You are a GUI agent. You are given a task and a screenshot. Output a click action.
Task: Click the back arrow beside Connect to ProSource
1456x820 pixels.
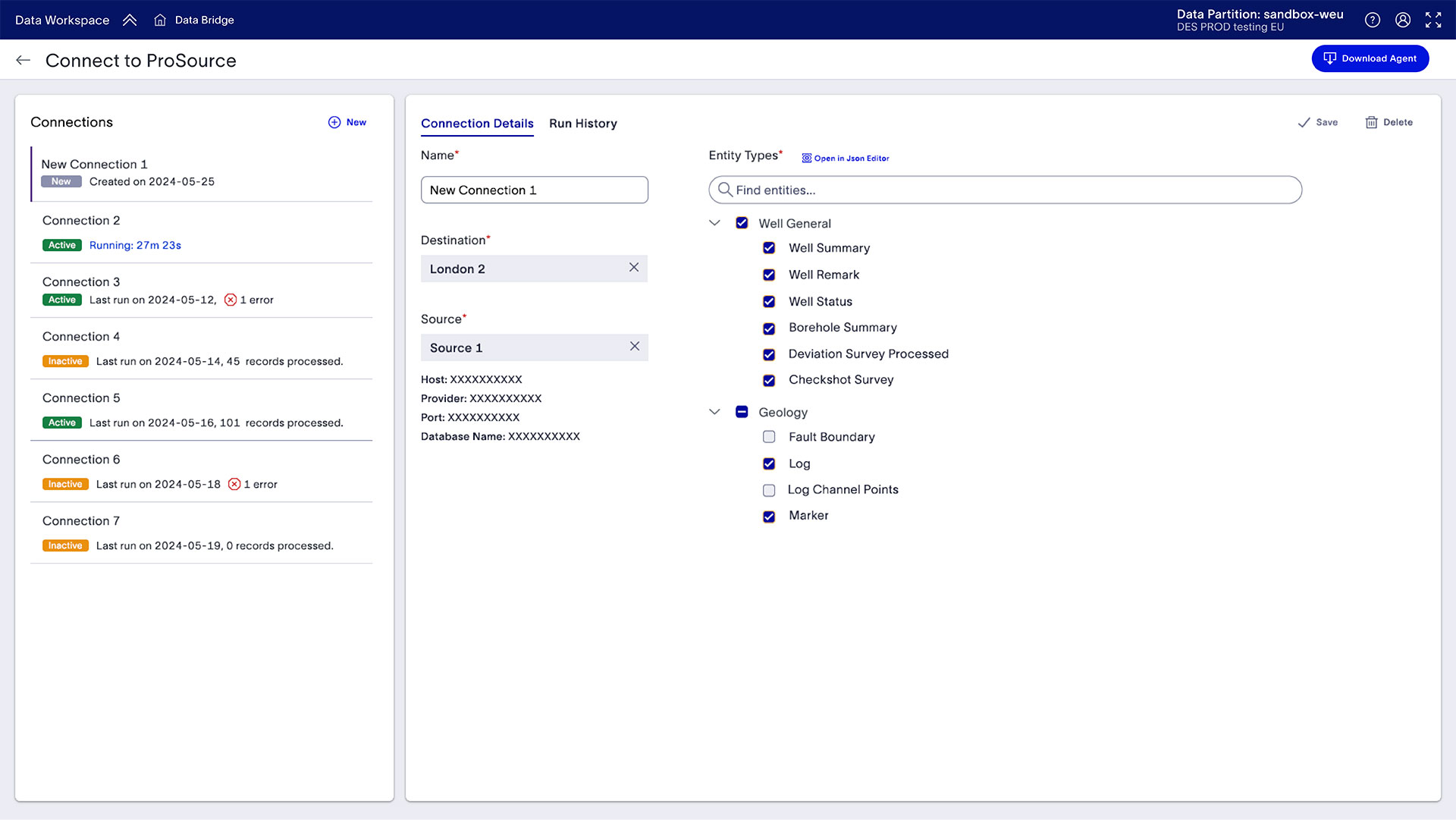point(23,61)
